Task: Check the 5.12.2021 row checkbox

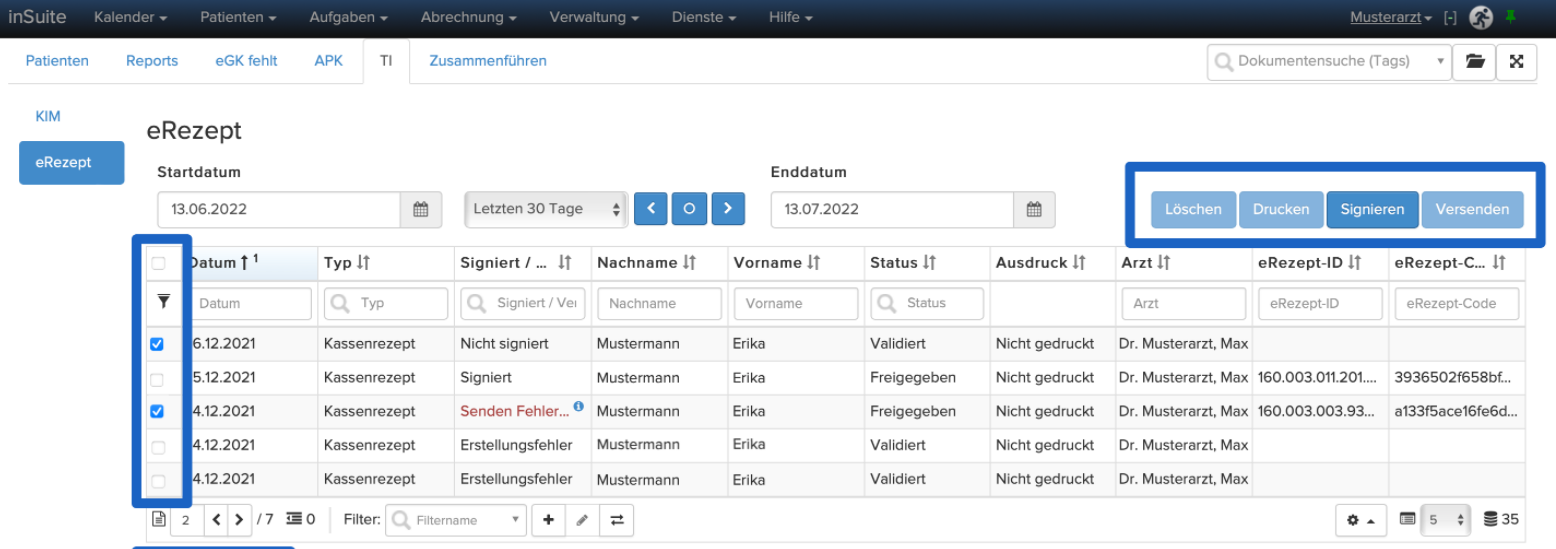Action: tap(156, 378)
